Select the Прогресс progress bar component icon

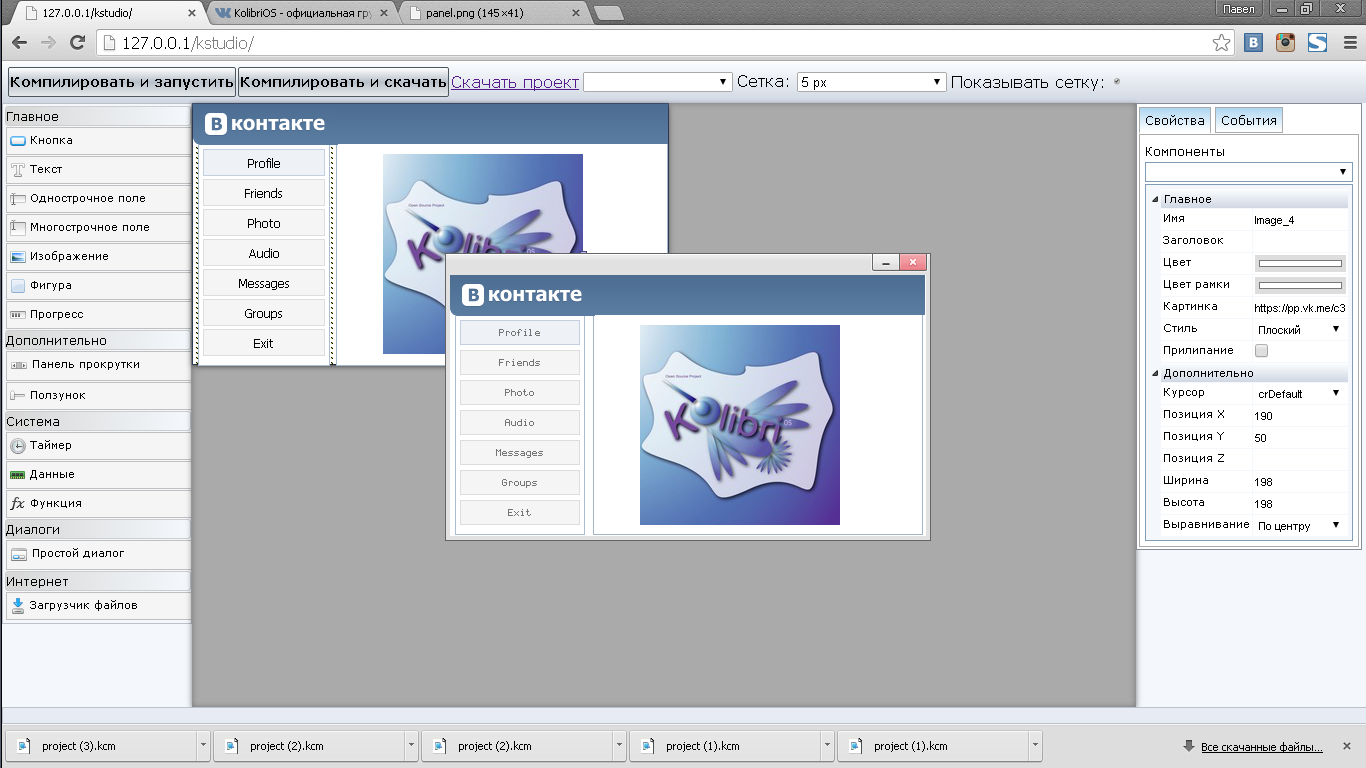[18, 315]
